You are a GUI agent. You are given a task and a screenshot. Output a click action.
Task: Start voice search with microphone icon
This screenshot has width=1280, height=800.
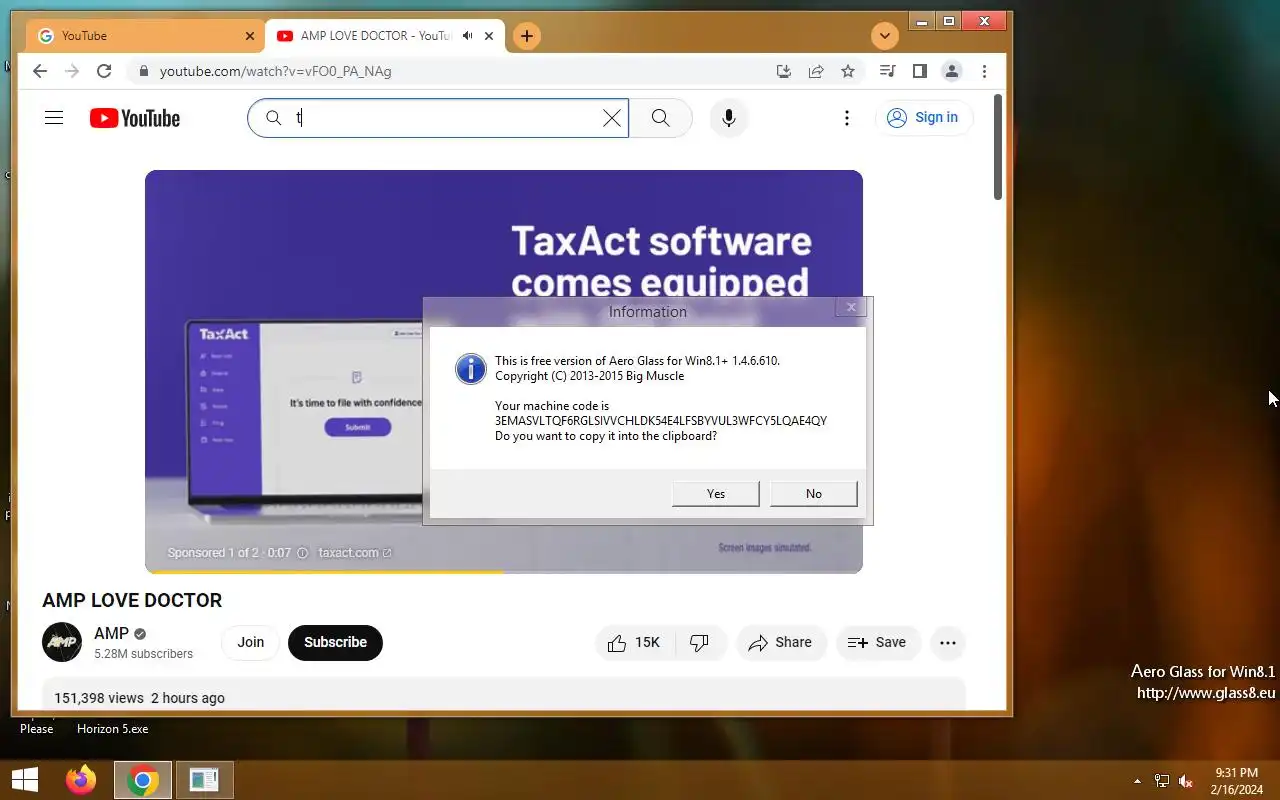click(729, 118)
